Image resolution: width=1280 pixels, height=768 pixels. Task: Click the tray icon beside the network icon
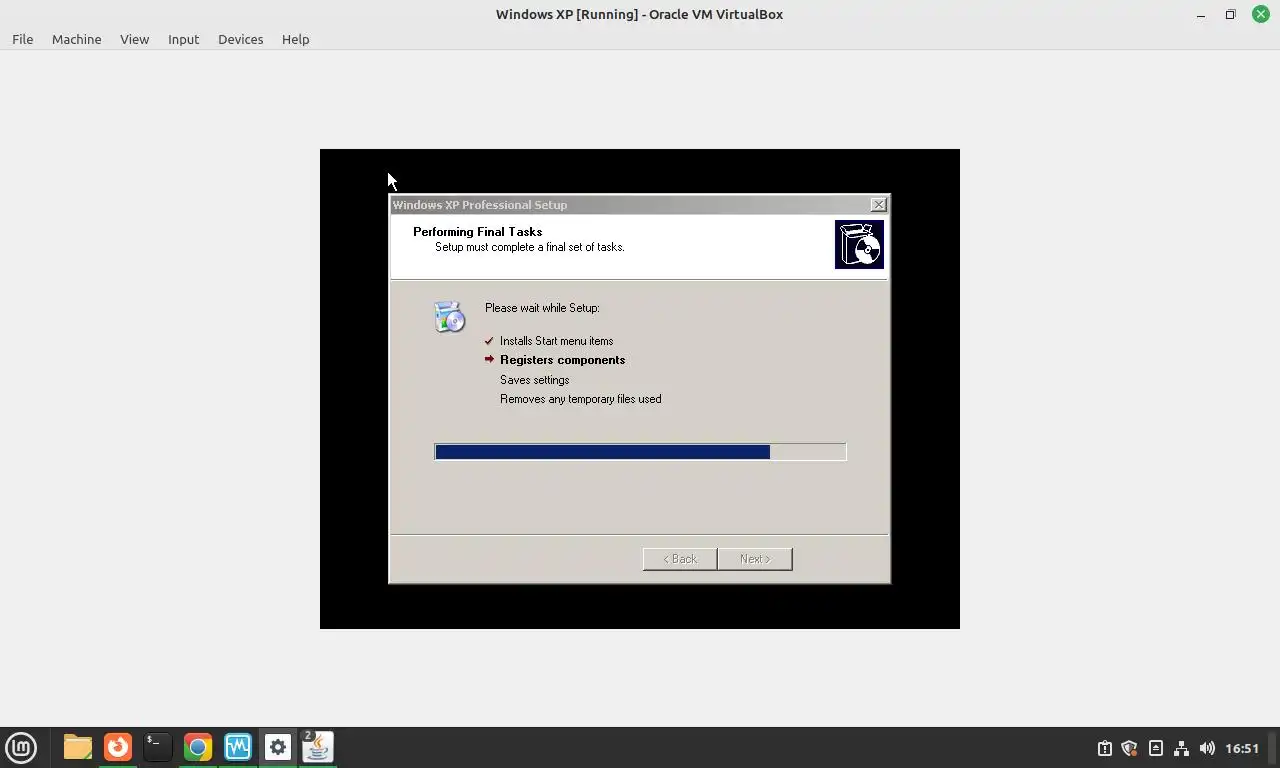(x=1155, y=748)
